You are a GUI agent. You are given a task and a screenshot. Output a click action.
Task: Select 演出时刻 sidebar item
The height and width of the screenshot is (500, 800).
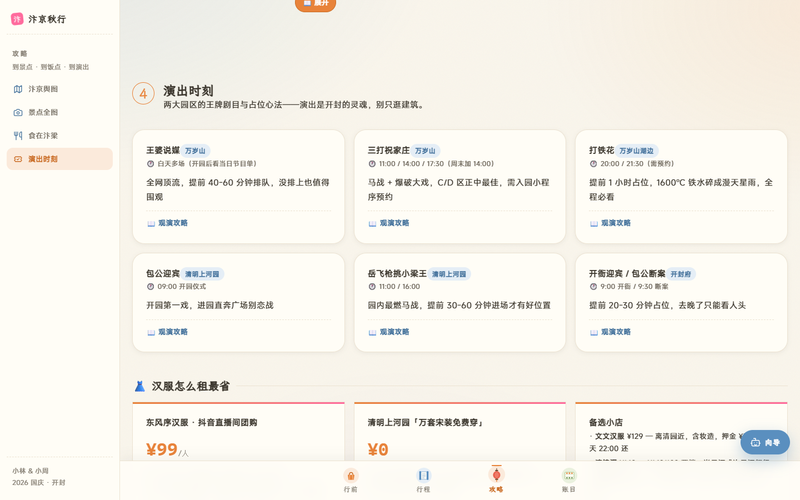(x=60, y=159)
